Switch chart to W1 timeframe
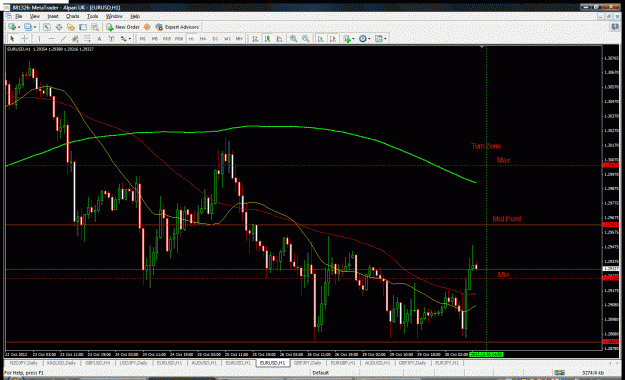This screenshot has height=380, width=625. (x=227, y=39)
